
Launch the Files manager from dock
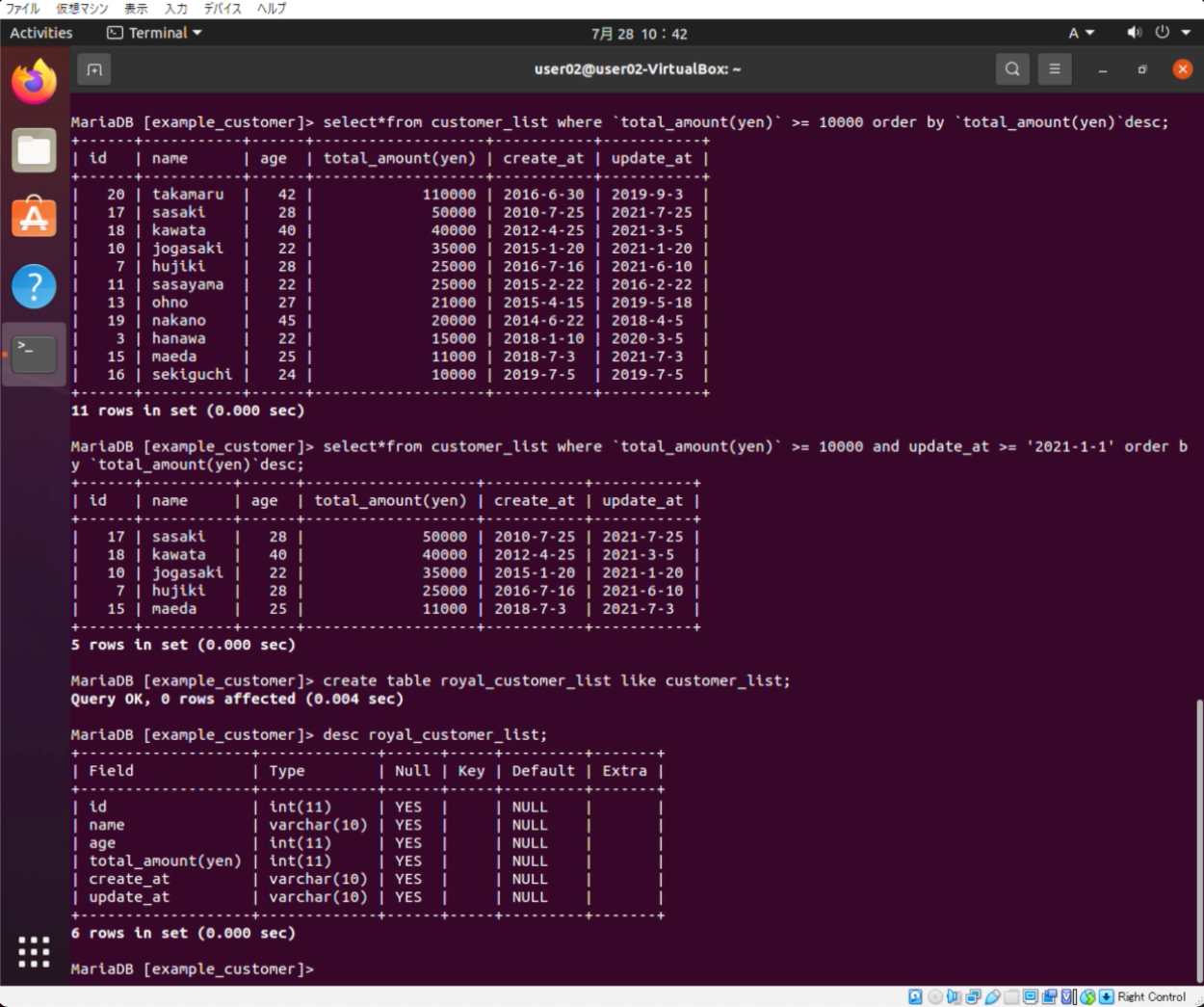[x=34, y=150]
